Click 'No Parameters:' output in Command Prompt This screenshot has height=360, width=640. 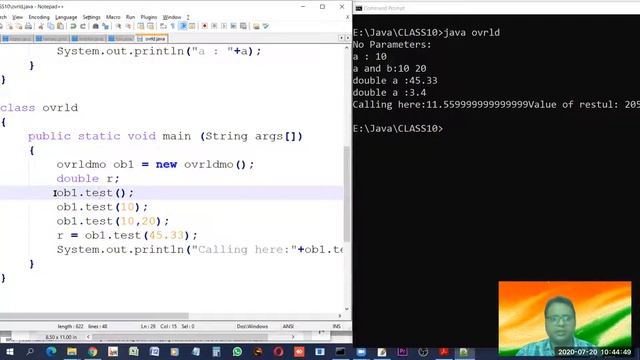392,44
